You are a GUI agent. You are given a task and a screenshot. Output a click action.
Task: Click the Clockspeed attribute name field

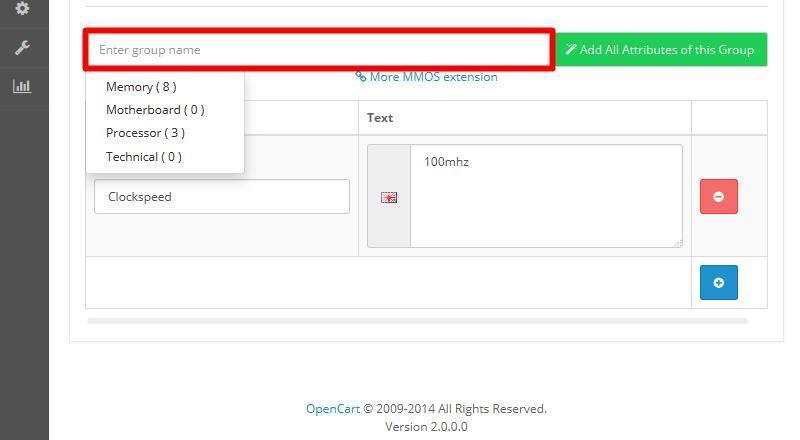pyautogui.click(x=221, y=197)
